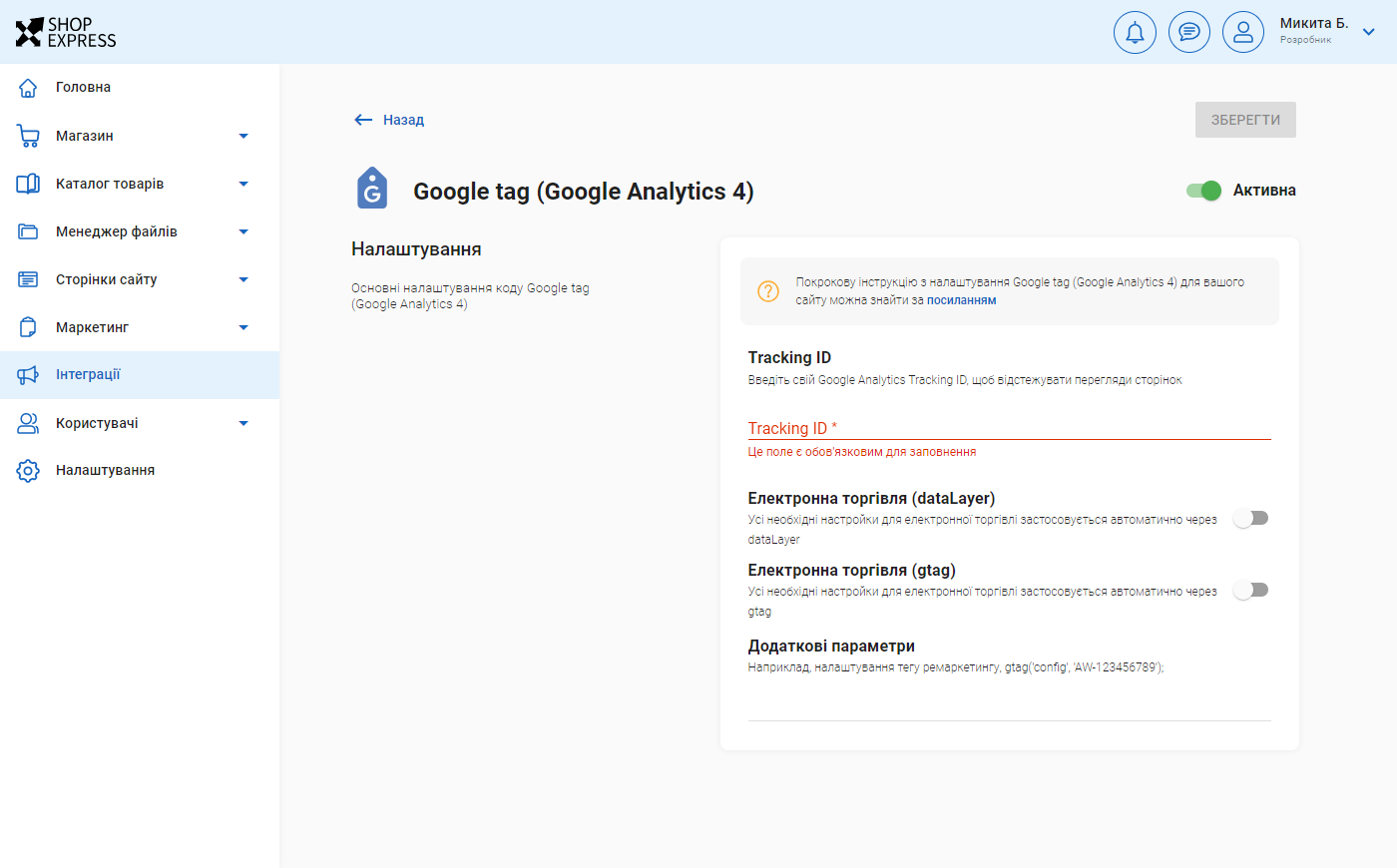
Task: Expand the Користувачі menu arrow
Action: point(243,423)
